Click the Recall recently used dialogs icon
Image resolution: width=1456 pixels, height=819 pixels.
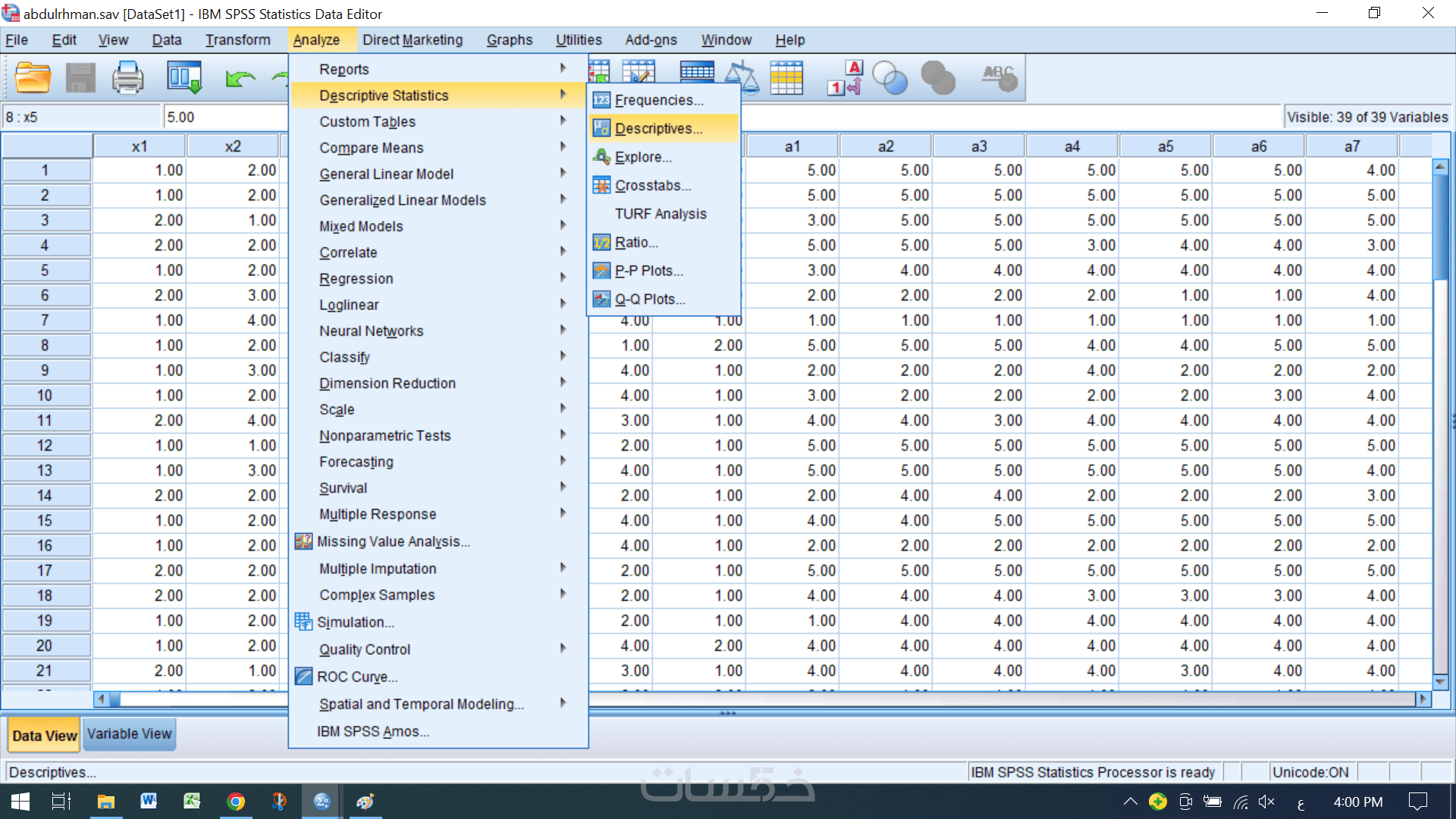point(184,77)
